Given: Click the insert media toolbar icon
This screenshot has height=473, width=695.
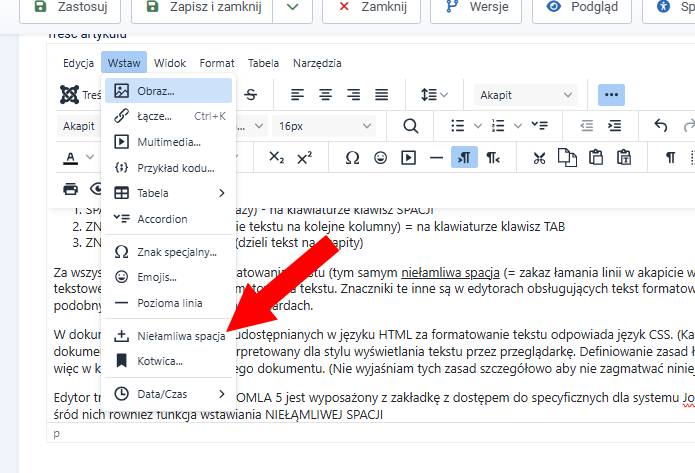Looking at the screenshot, I should click(408, 158).
